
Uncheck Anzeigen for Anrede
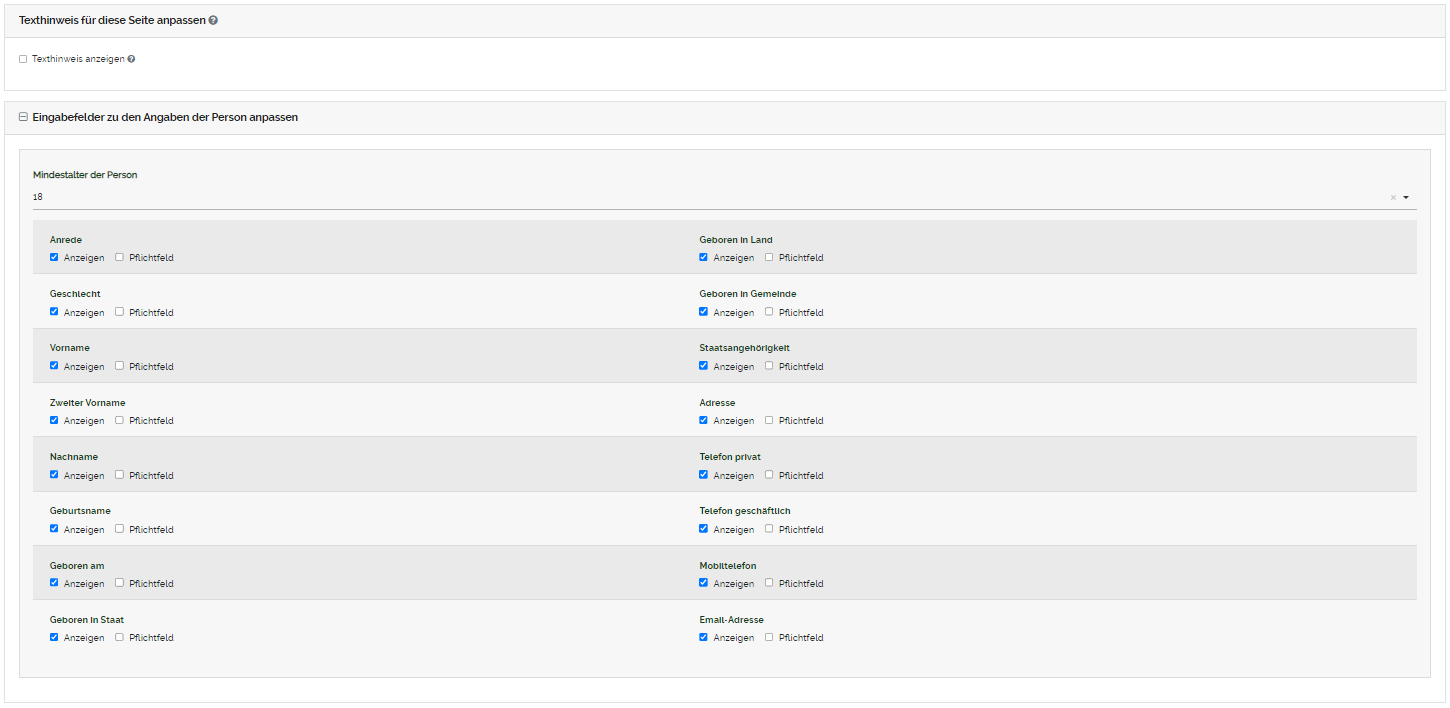pyautogui.click(x=54, y=257)
